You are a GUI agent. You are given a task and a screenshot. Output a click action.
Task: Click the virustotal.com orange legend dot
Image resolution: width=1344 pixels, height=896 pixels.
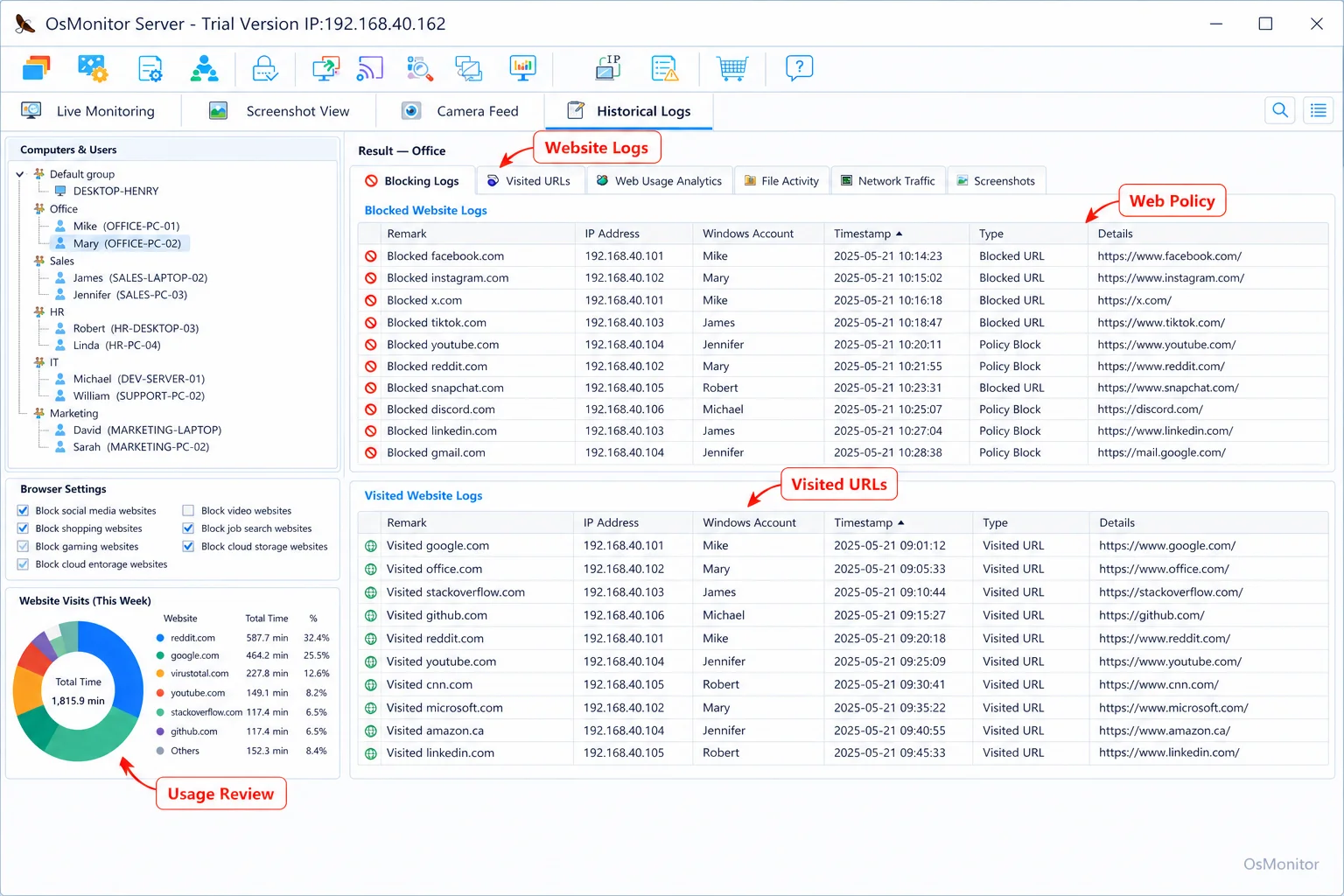point(160,674)
